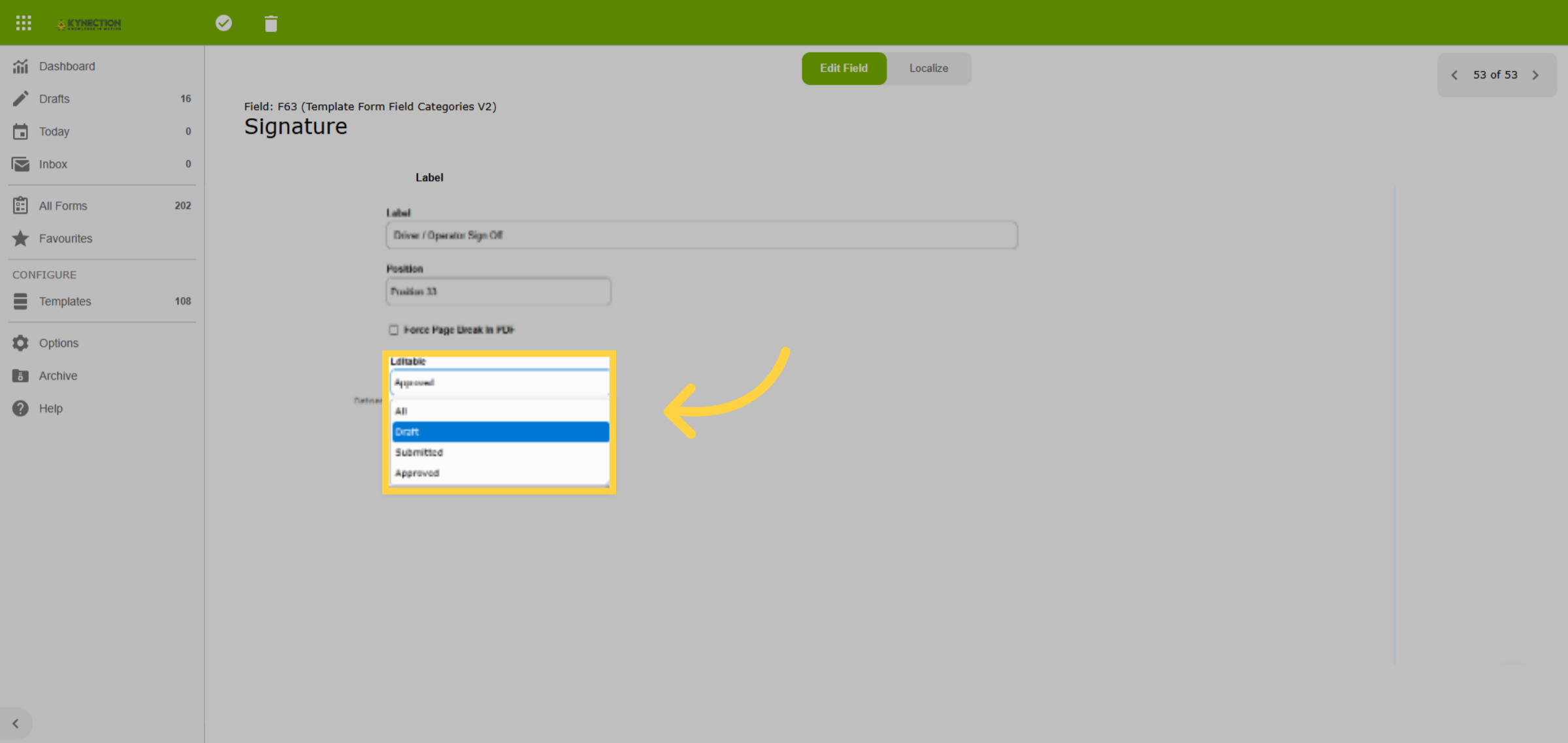Click the Position input field

coord(498,291)
